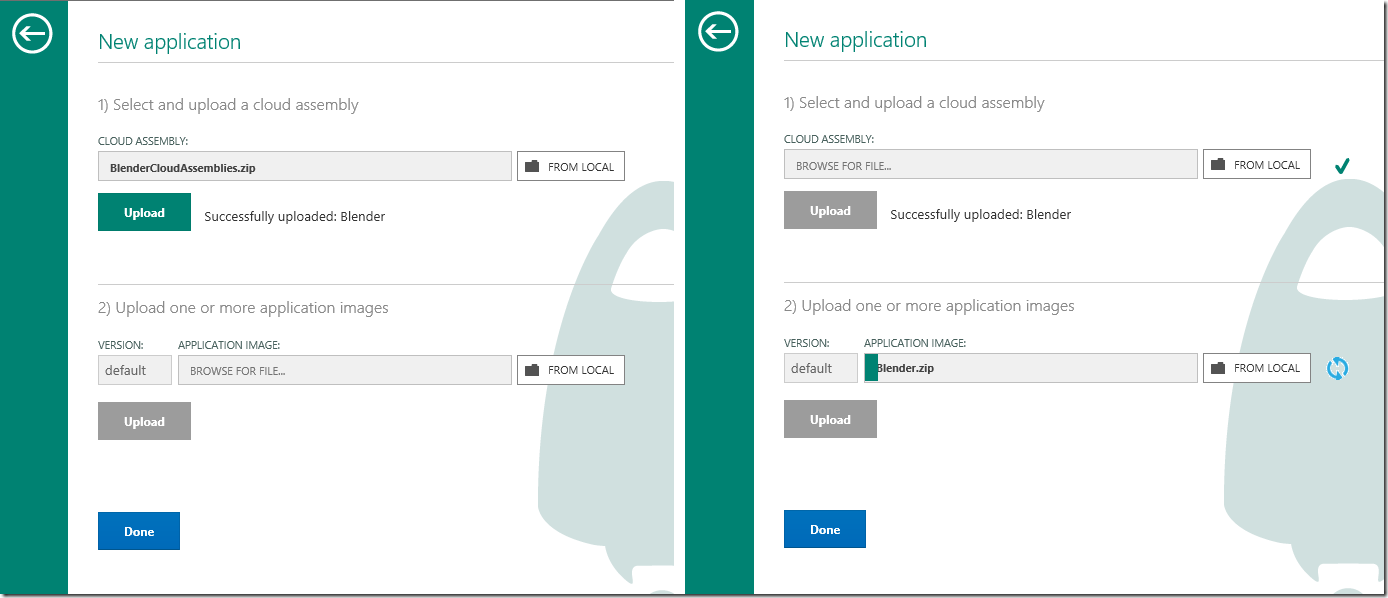Click the gray Upload button under Blender.zip
This screenshot has width=1388, height=598.
tap(830, 418)
